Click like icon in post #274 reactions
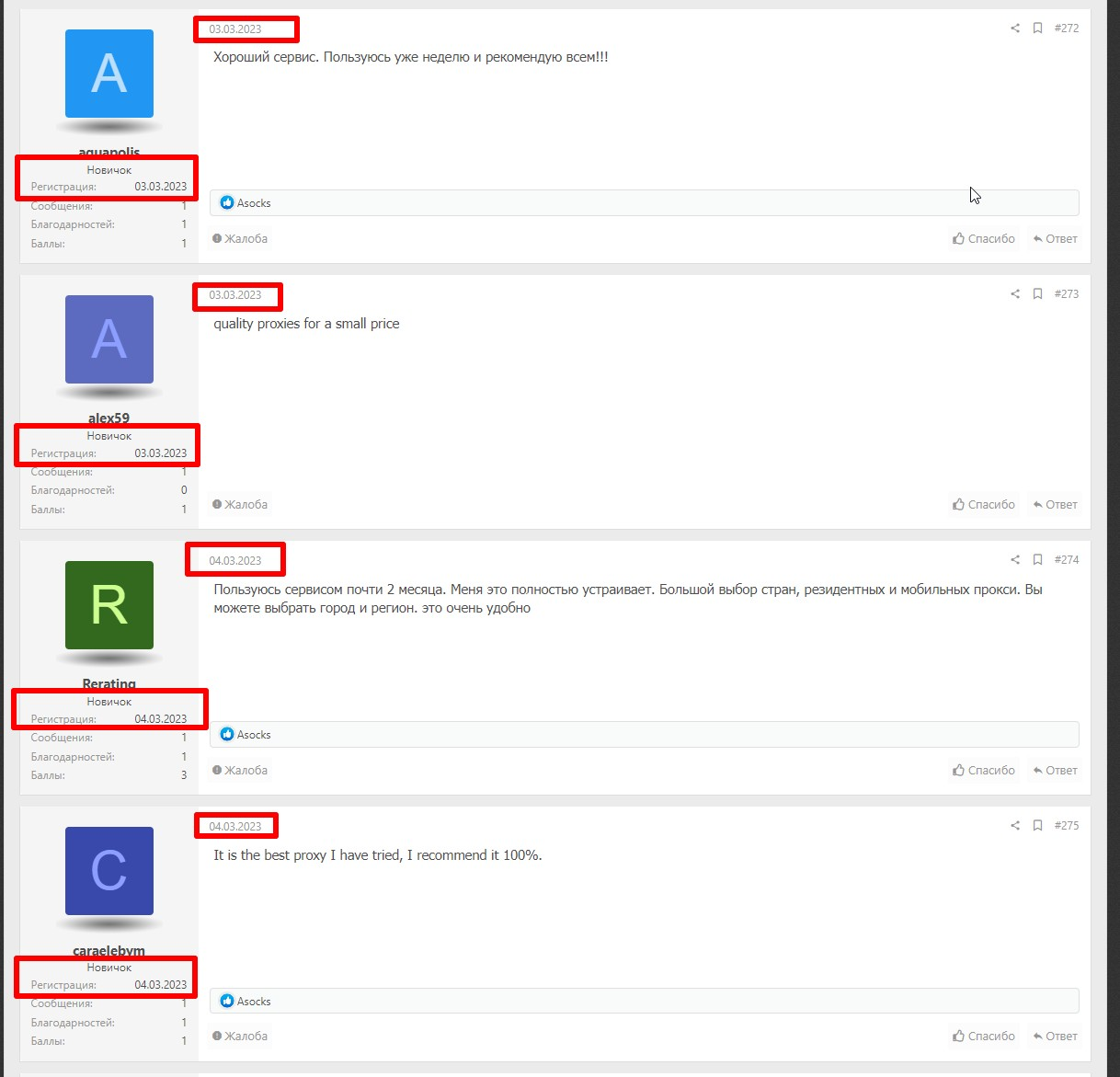 point(227,735)
